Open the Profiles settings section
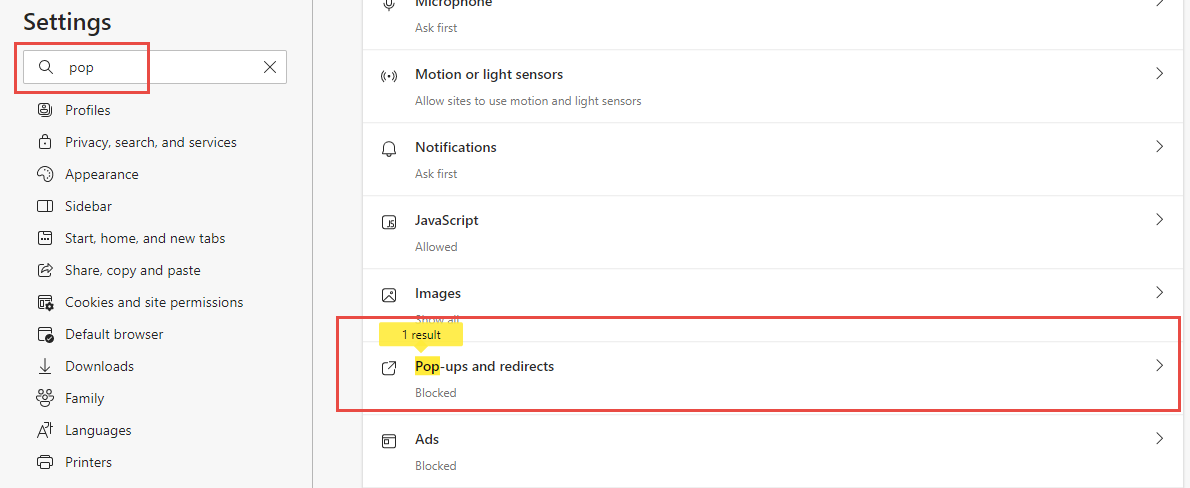The image size is (1190, 488). click(88, 110)
